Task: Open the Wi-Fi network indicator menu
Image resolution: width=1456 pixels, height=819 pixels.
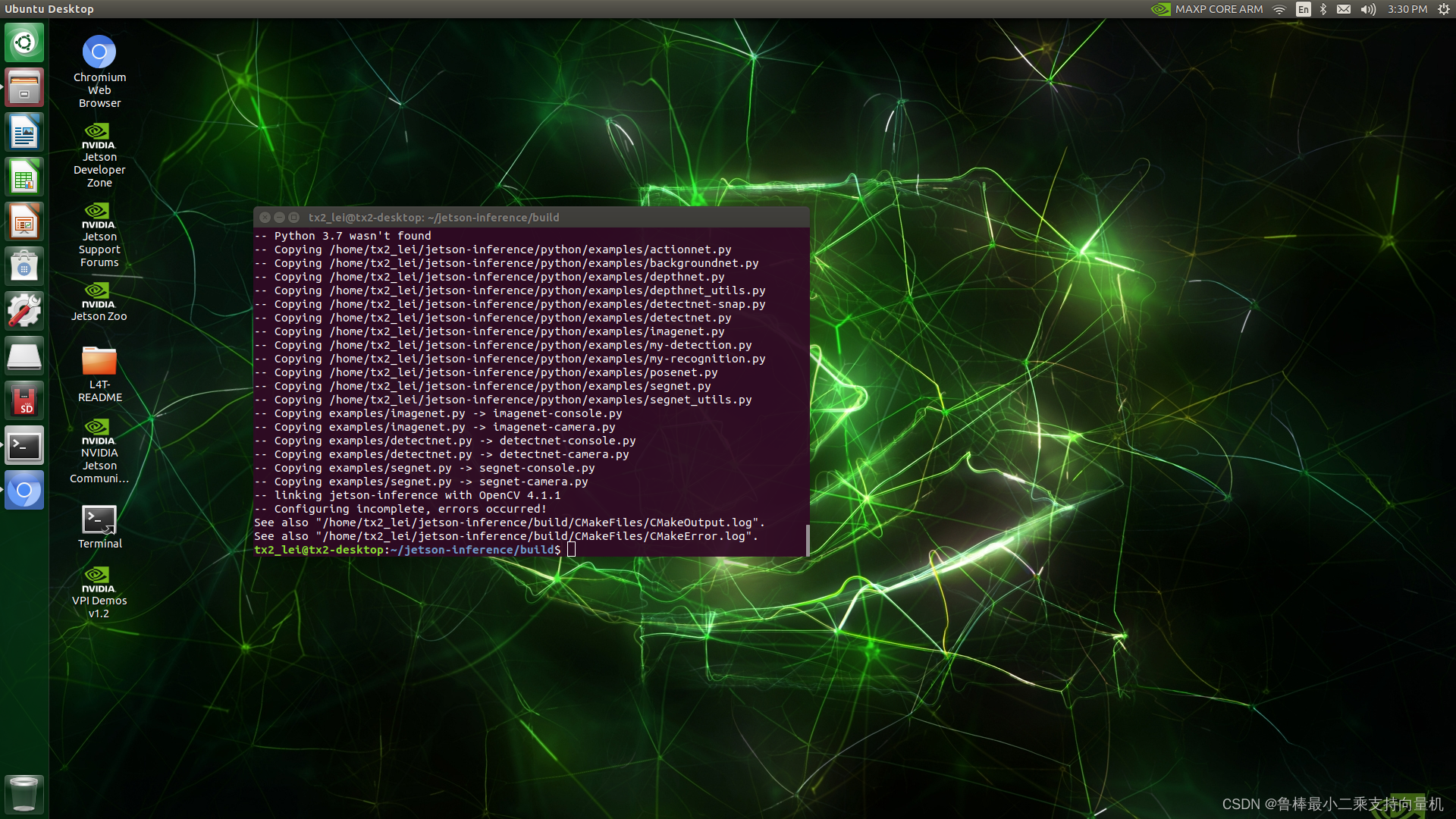Action: tap(1279, 9)
